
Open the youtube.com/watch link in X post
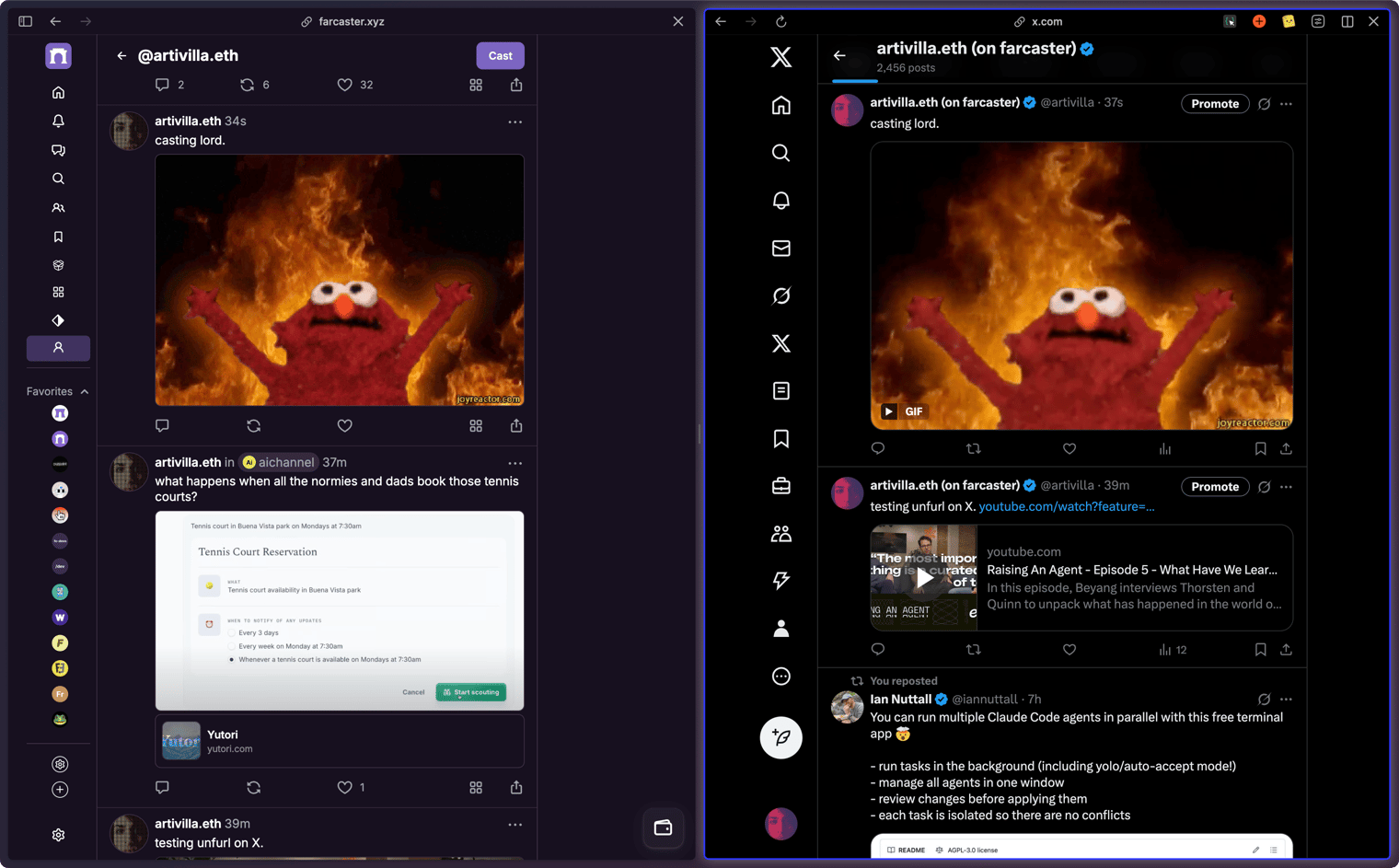[1066, 506]
